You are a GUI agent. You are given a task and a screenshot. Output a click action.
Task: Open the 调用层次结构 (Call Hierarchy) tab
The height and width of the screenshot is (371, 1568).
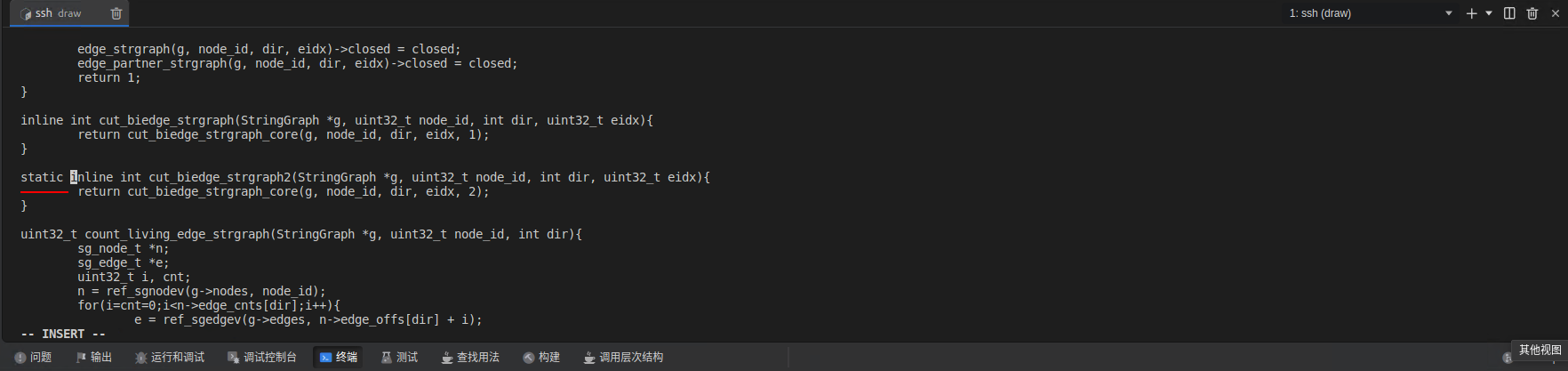[623, 357]
